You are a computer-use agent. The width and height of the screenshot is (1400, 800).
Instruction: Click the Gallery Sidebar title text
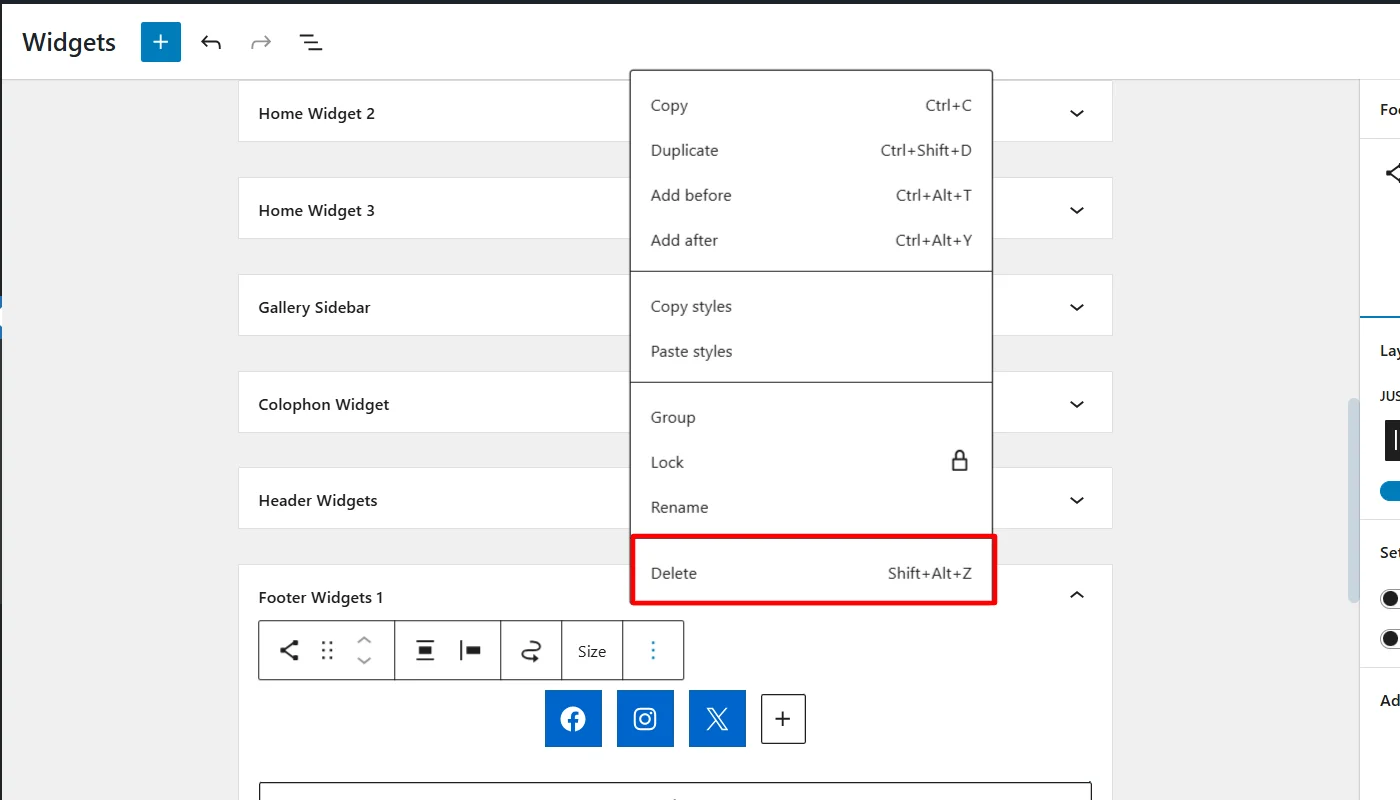(314, 307)
